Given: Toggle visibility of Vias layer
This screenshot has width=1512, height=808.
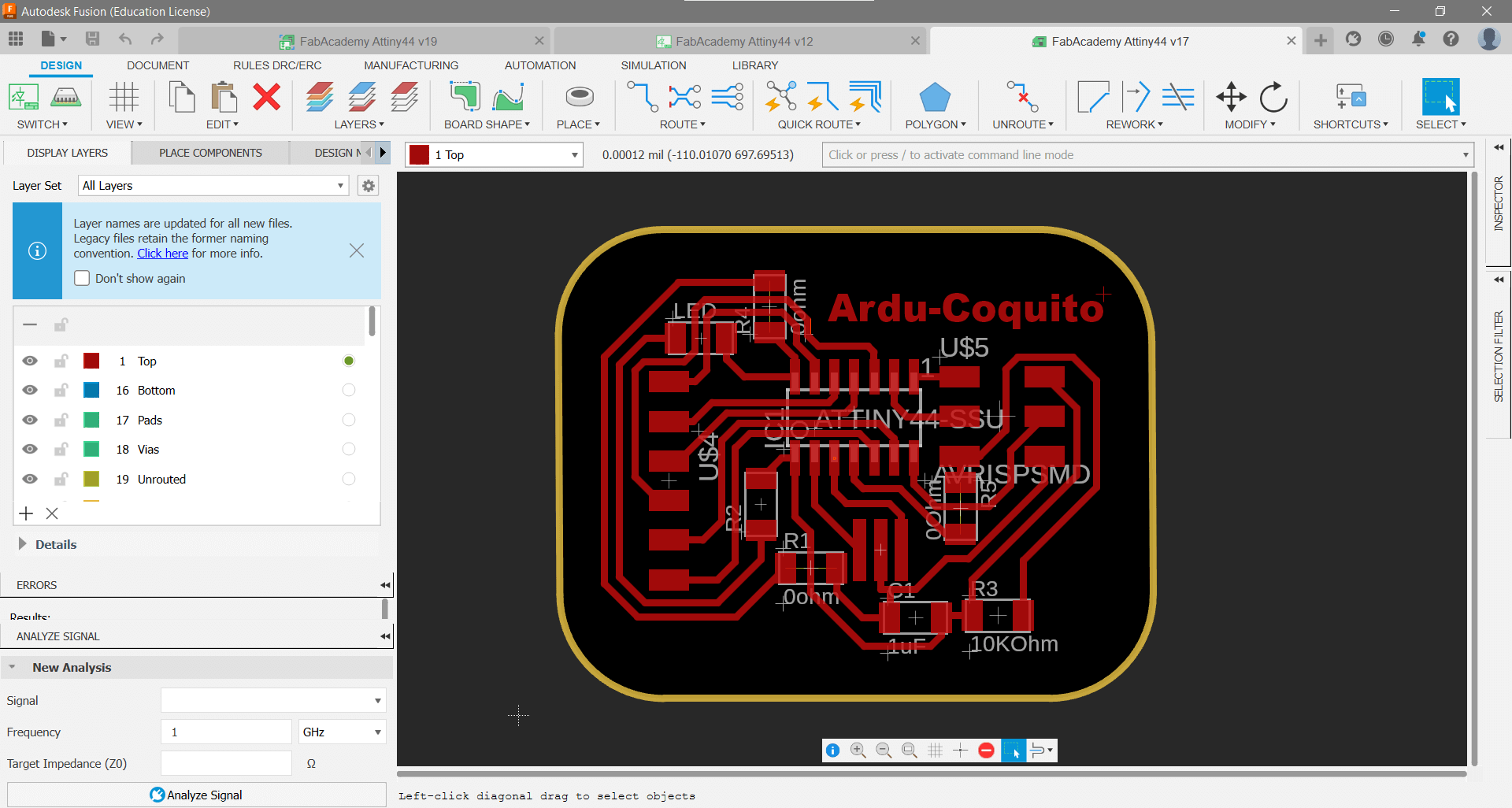Looking at the screenshot, I should 30,450.
